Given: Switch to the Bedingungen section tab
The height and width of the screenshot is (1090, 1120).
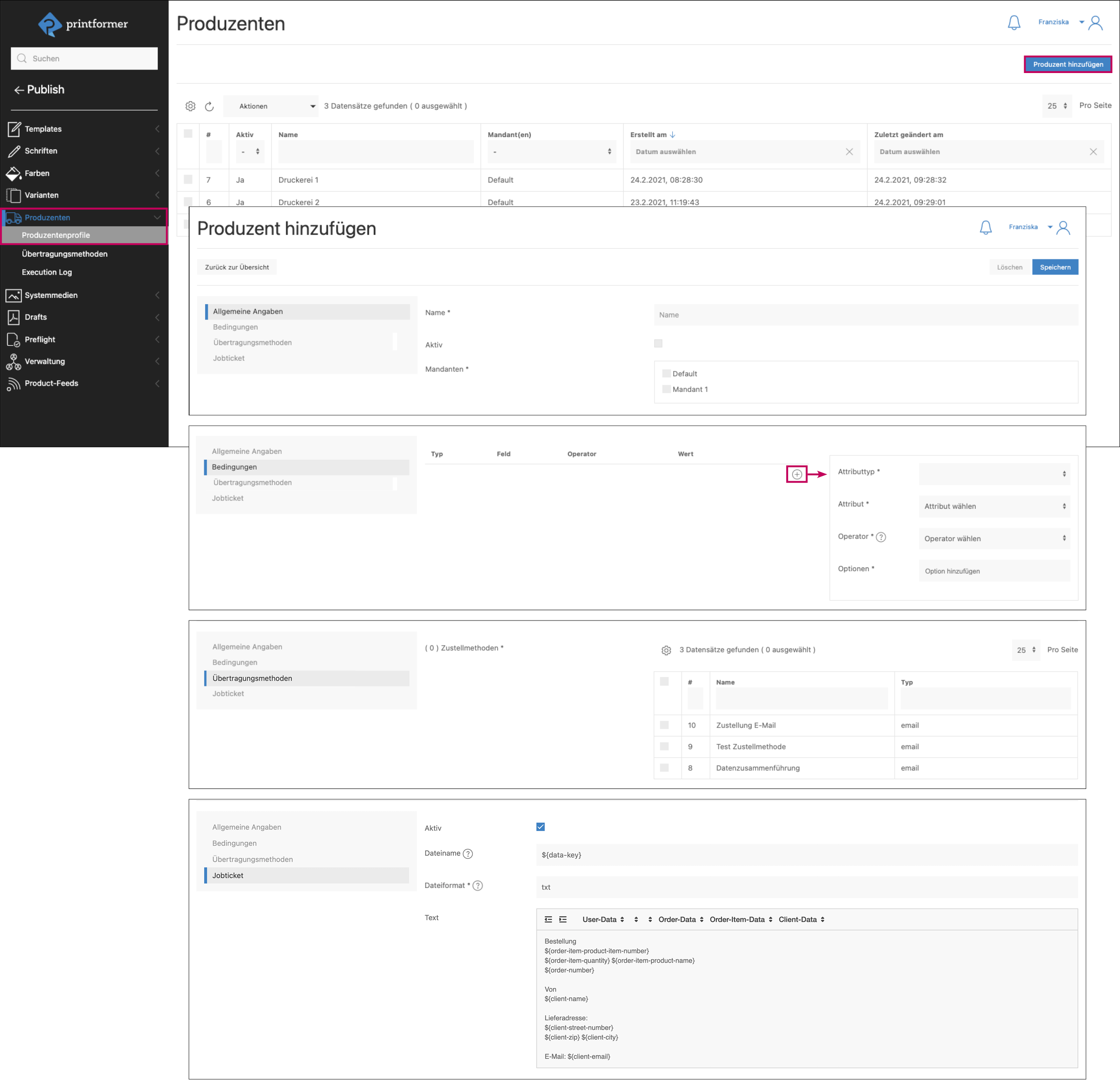Looking at the screenshot, I should pyautogui.click(x=235, y=327).
